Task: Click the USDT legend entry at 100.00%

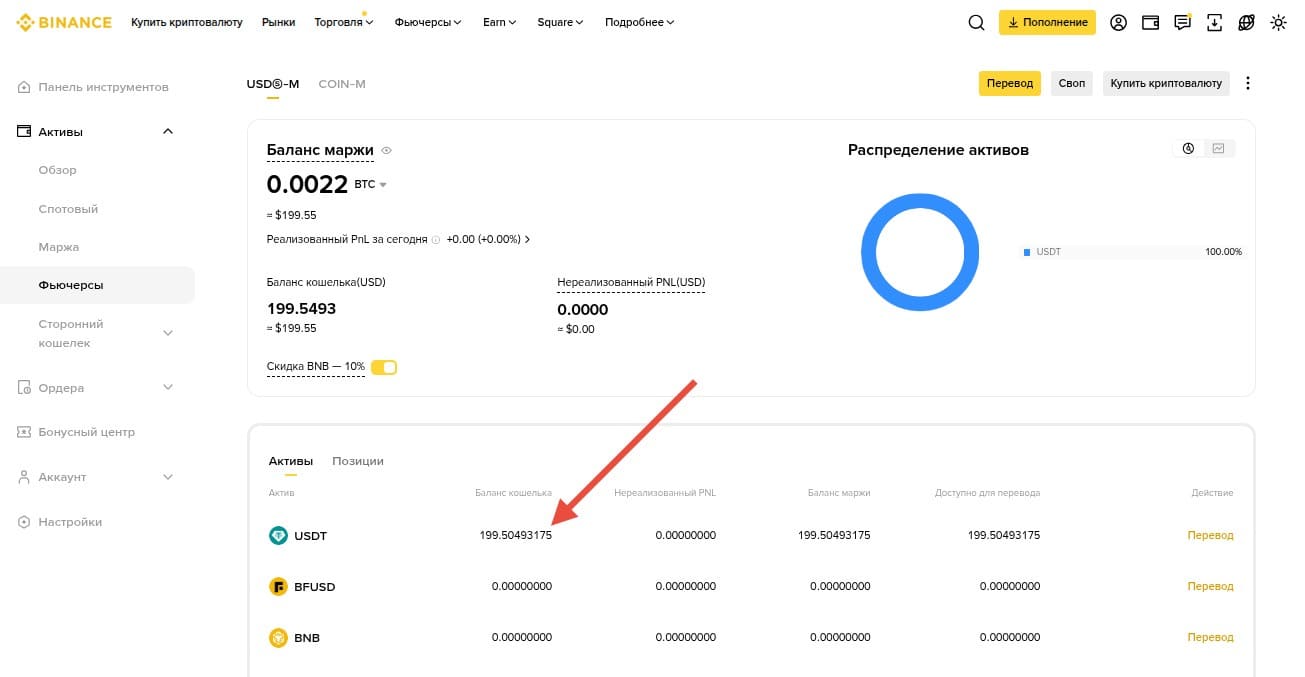Action: (1133, 252)
